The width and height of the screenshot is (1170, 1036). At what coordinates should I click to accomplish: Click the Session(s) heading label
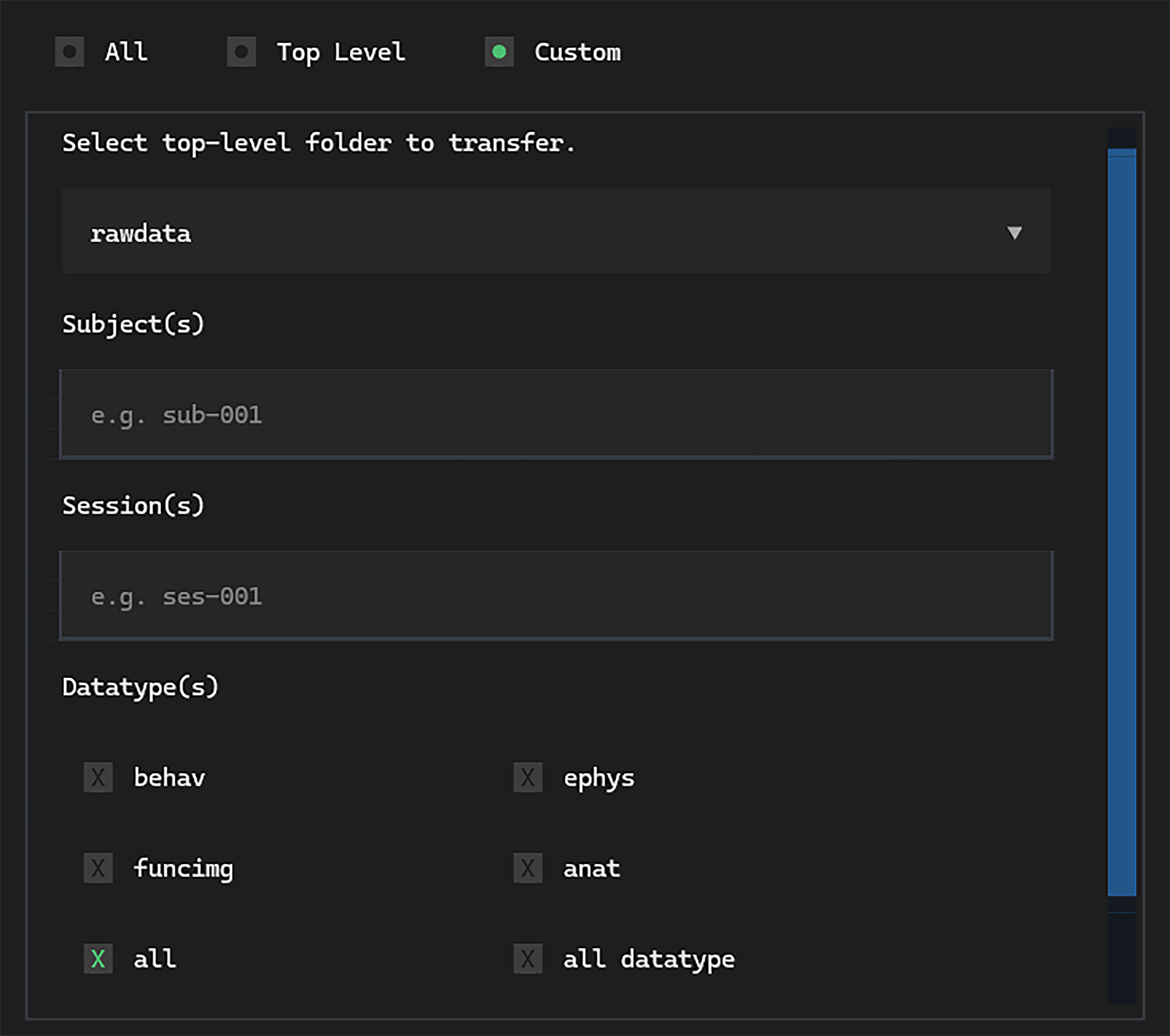point(133,506)
